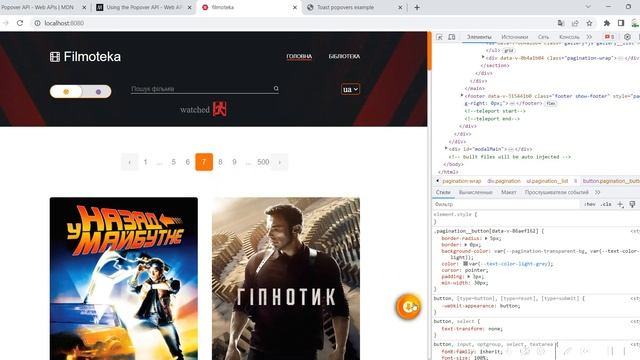Viewport: 640px width, 360px height.
Task: Expand the padding shorthand triangle
Action: 469,276
